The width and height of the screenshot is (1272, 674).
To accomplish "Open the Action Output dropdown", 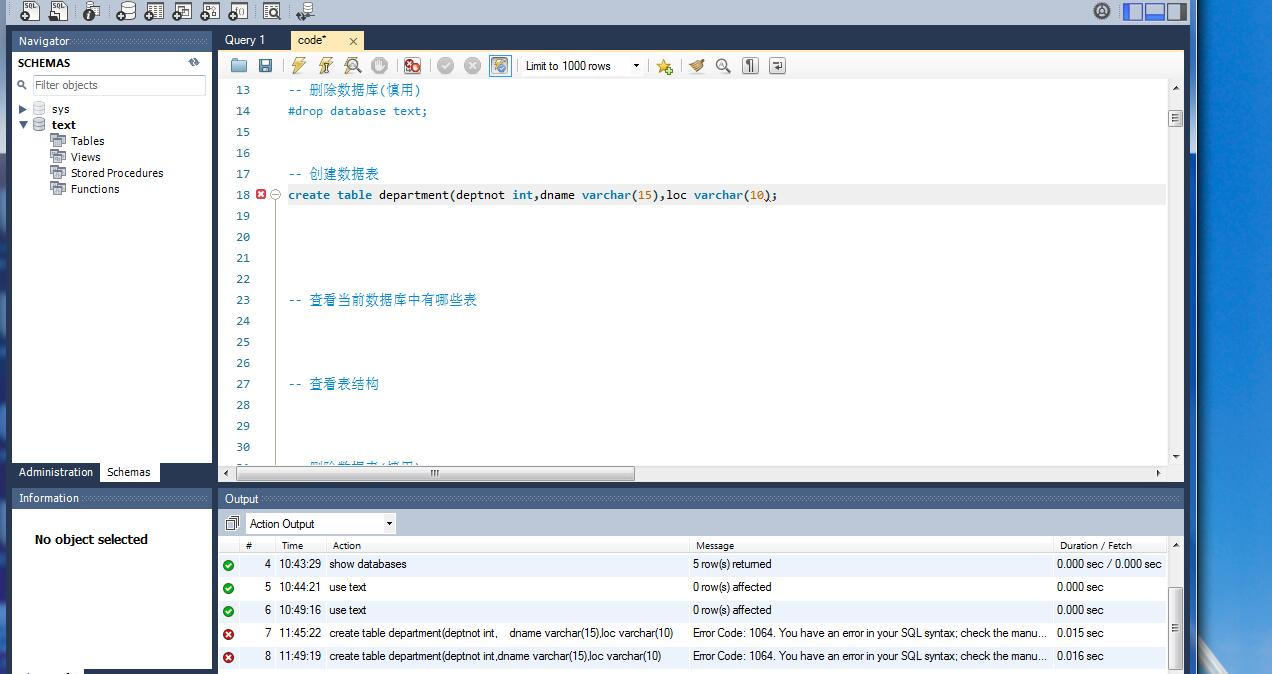I will click(320, 524).
